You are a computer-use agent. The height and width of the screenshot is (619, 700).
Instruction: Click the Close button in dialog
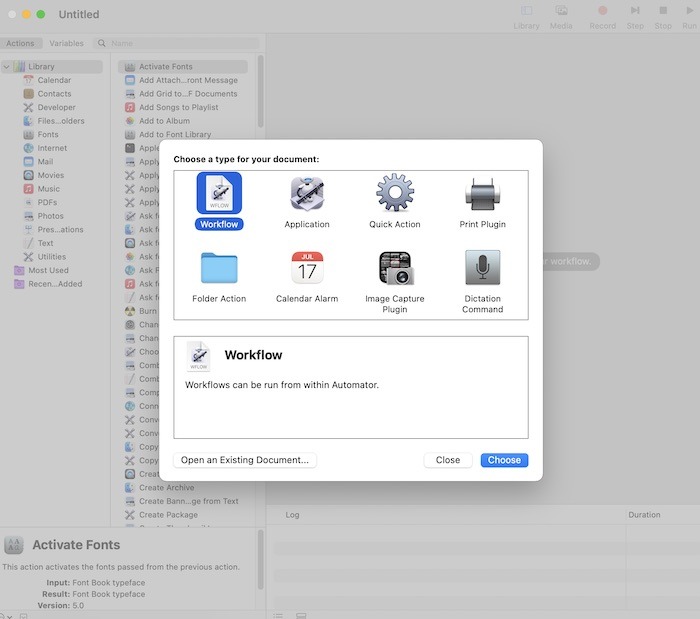448,460
